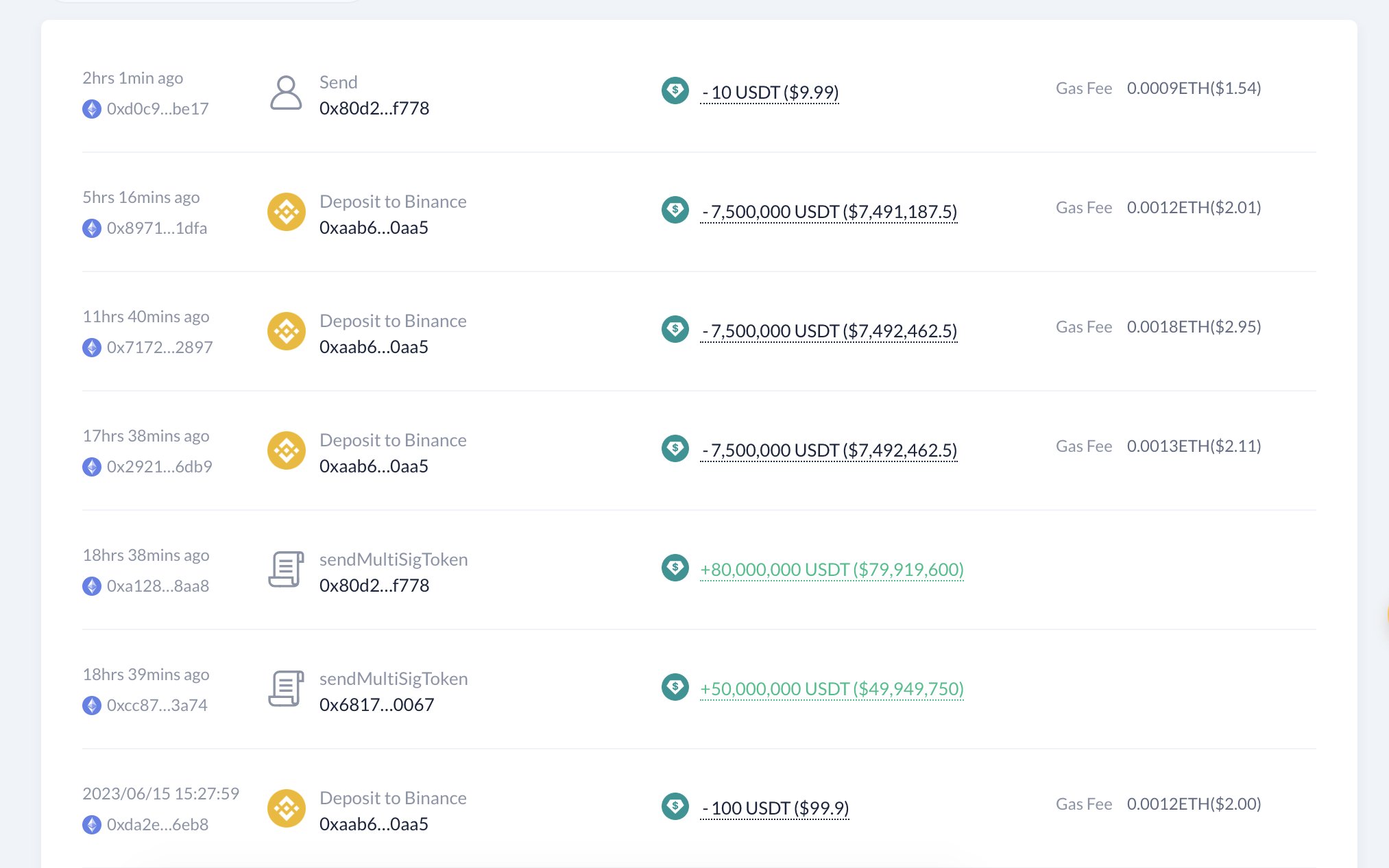Click USDT token icon in 5hrs 16mins row

[675, 210]
